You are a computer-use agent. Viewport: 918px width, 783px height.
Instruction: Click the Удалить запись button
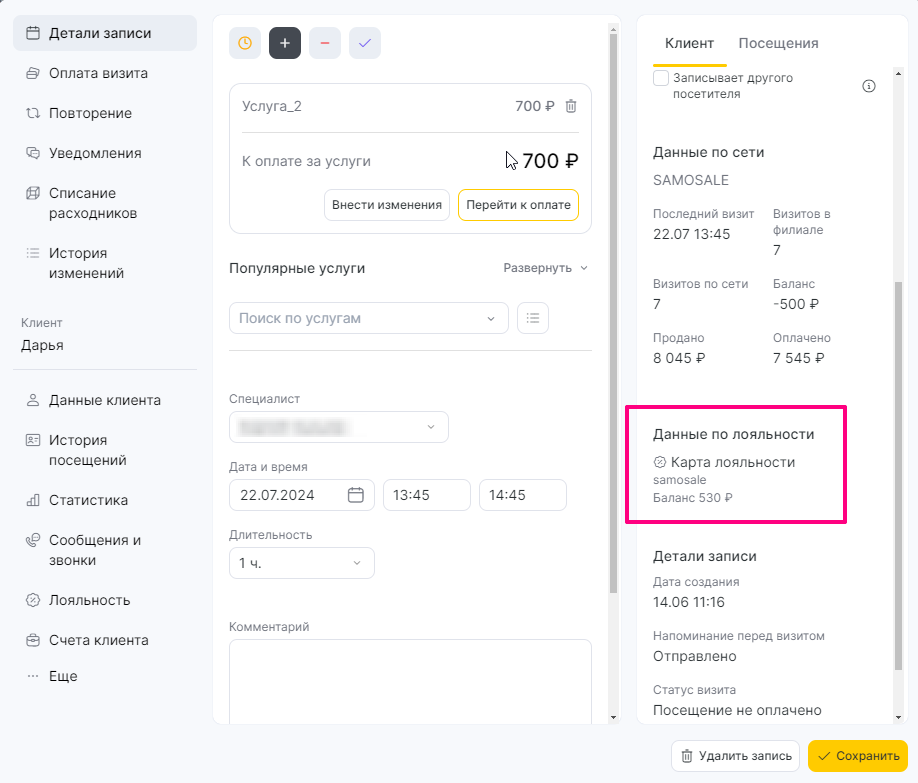pos(735,756)
